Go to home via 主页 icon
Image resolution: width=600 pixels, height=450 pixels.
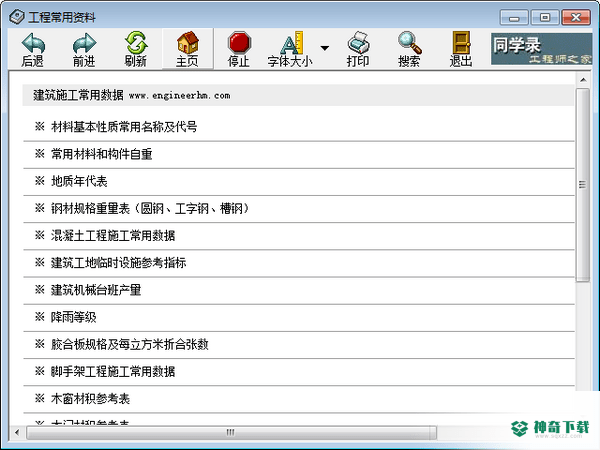coord(188,42)
